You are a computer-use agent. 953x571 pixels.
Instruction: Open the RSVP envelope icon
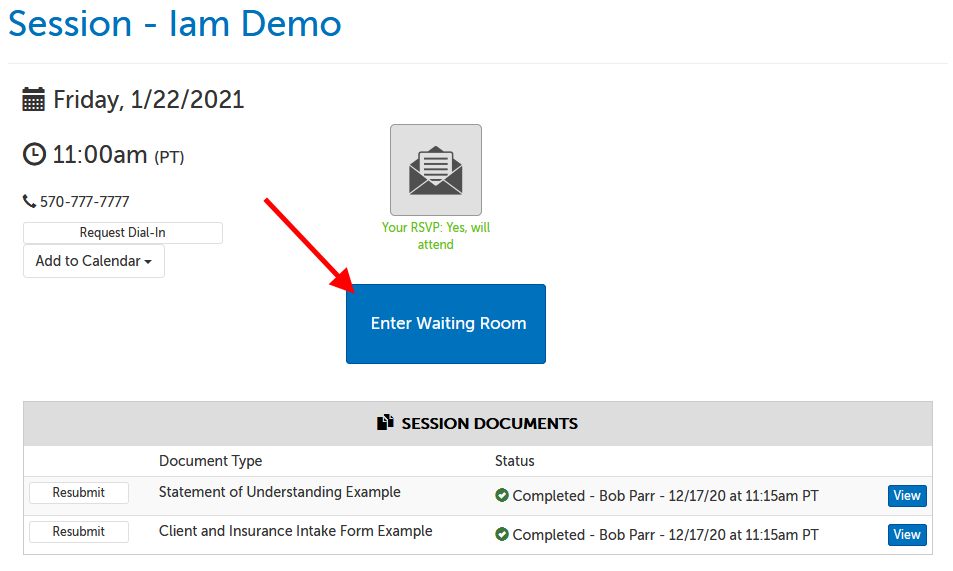[435, 170]
